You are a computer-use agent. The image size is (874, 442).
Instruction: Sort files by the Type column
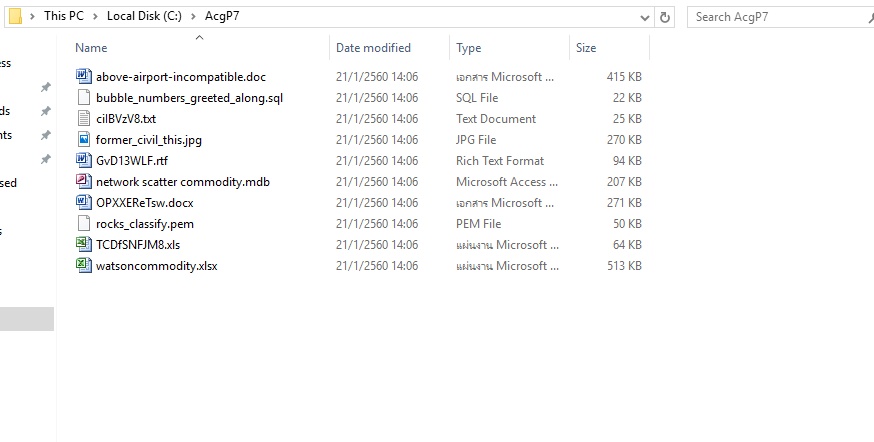[x=468, y=48]
